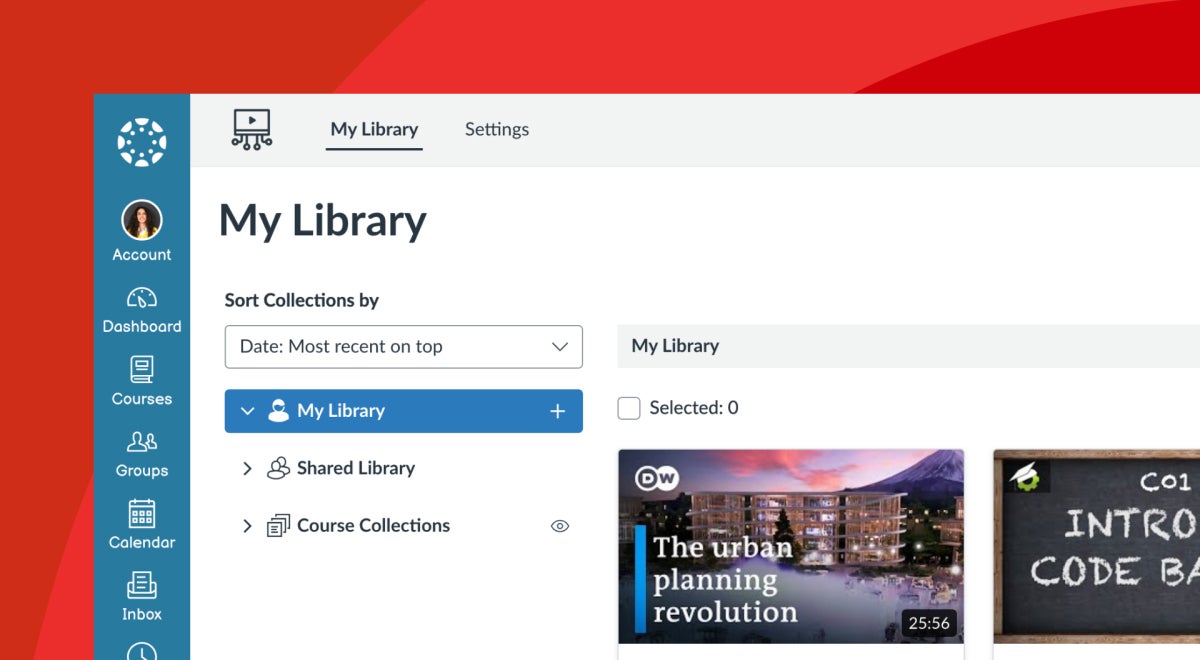Open the Sort Collections by dropdown
Viewport: 1200px width, 660px height.
click(x=404, y=347)
